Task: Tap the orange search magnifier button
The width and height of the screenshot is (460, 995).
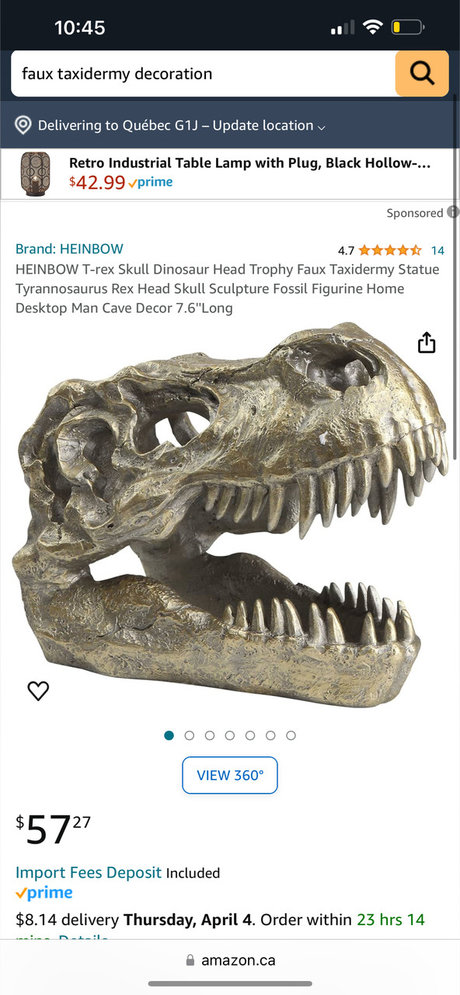Action: [x=421, y=74]
